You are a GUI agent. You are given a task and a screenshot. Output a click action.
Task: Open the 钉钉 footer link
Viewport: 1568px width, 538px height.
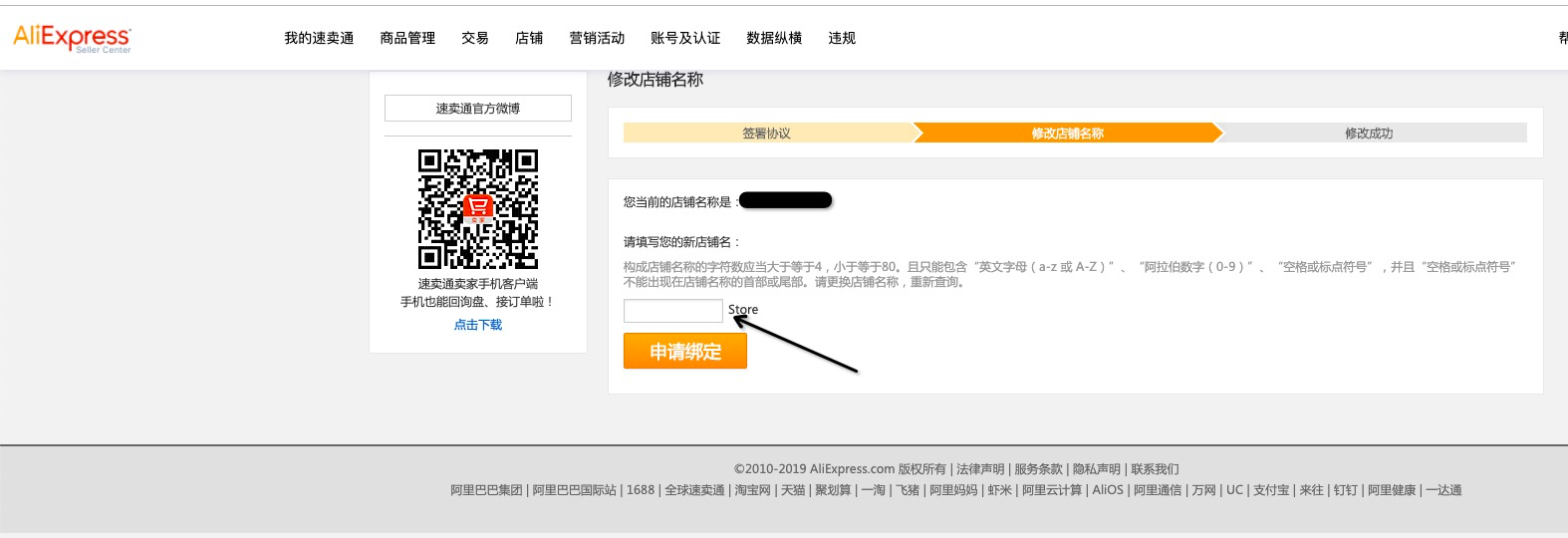1346,490
